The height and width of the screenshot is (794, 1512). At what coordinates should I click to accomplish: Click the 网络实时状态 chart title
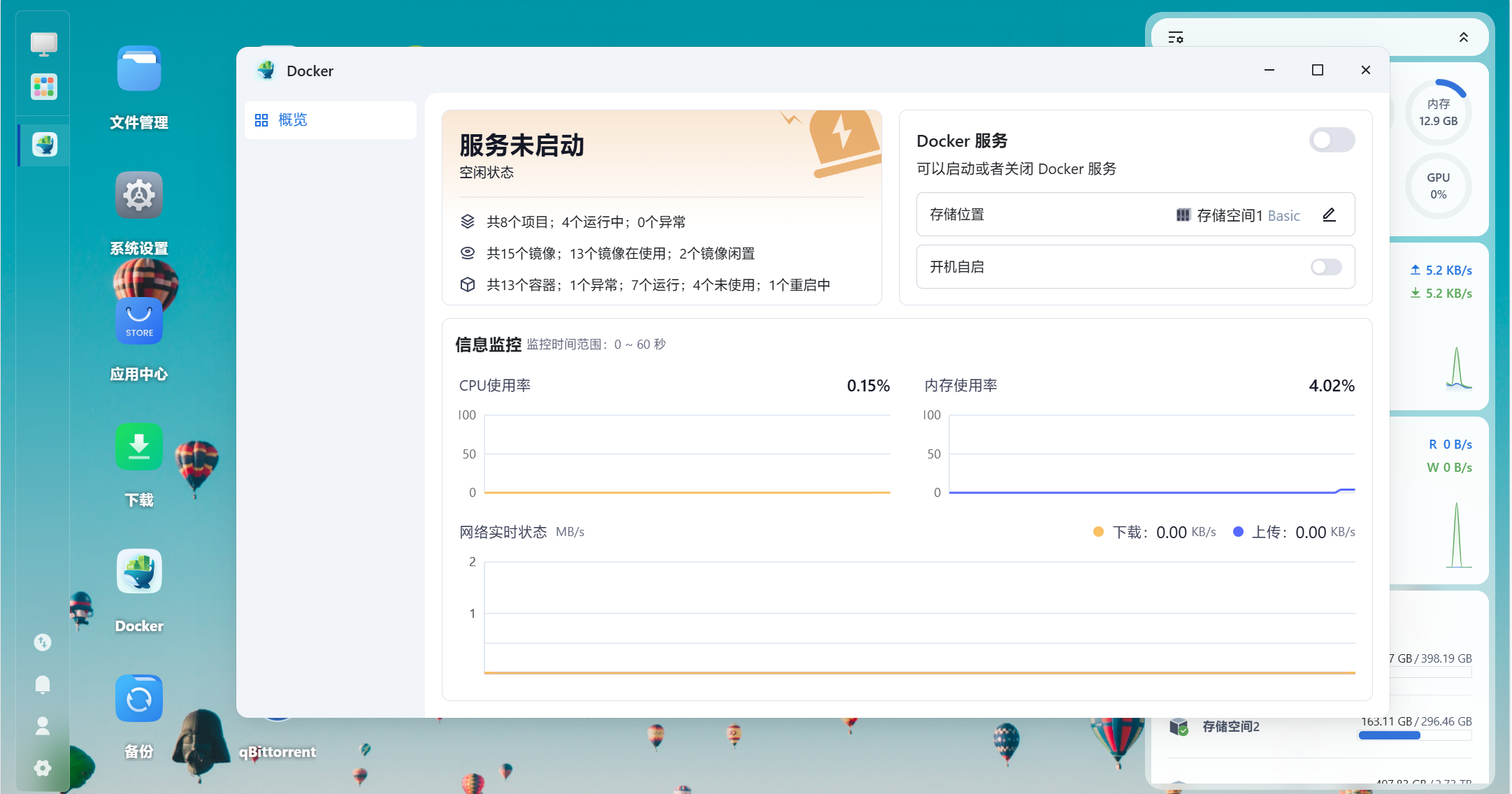click(x=503, y=533)
